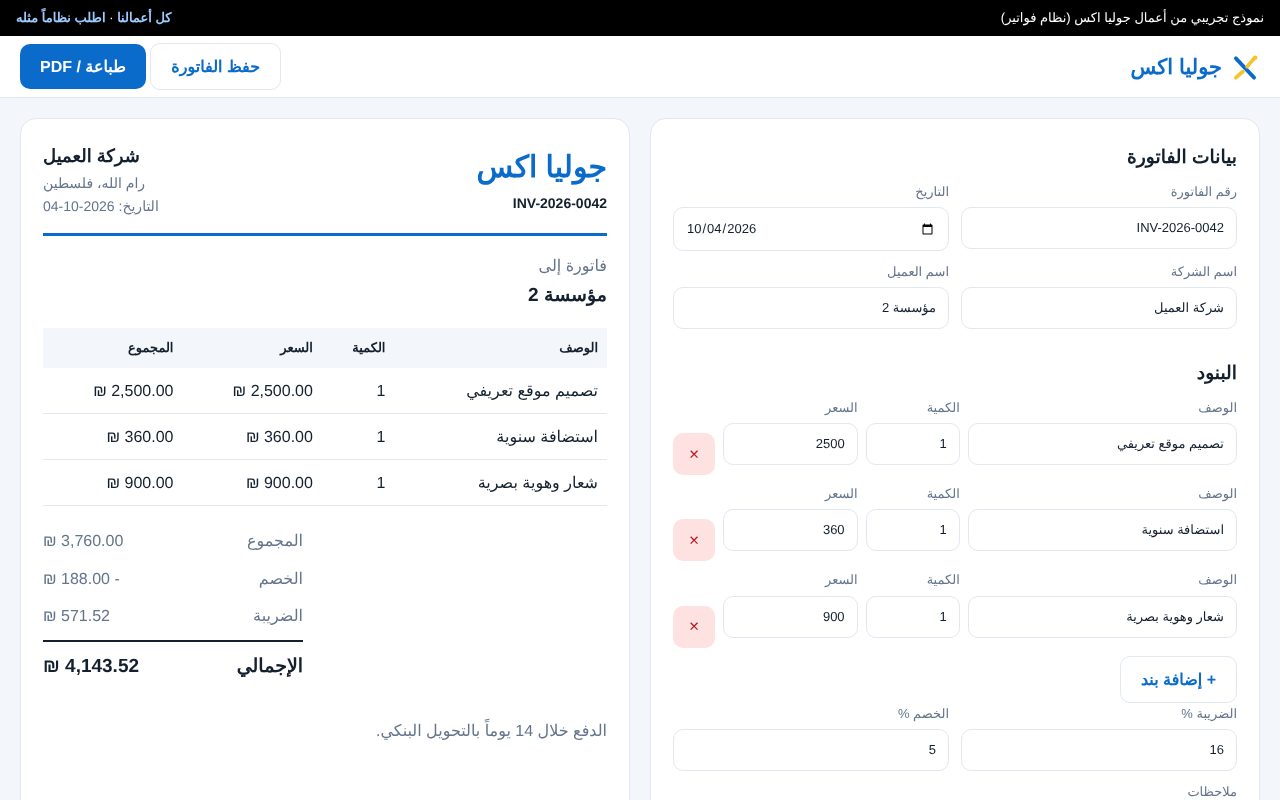Screen dimensions: 1280x800
Task: Select quantity field for استضافة سنوية item
Action: [x=913, y=530]
